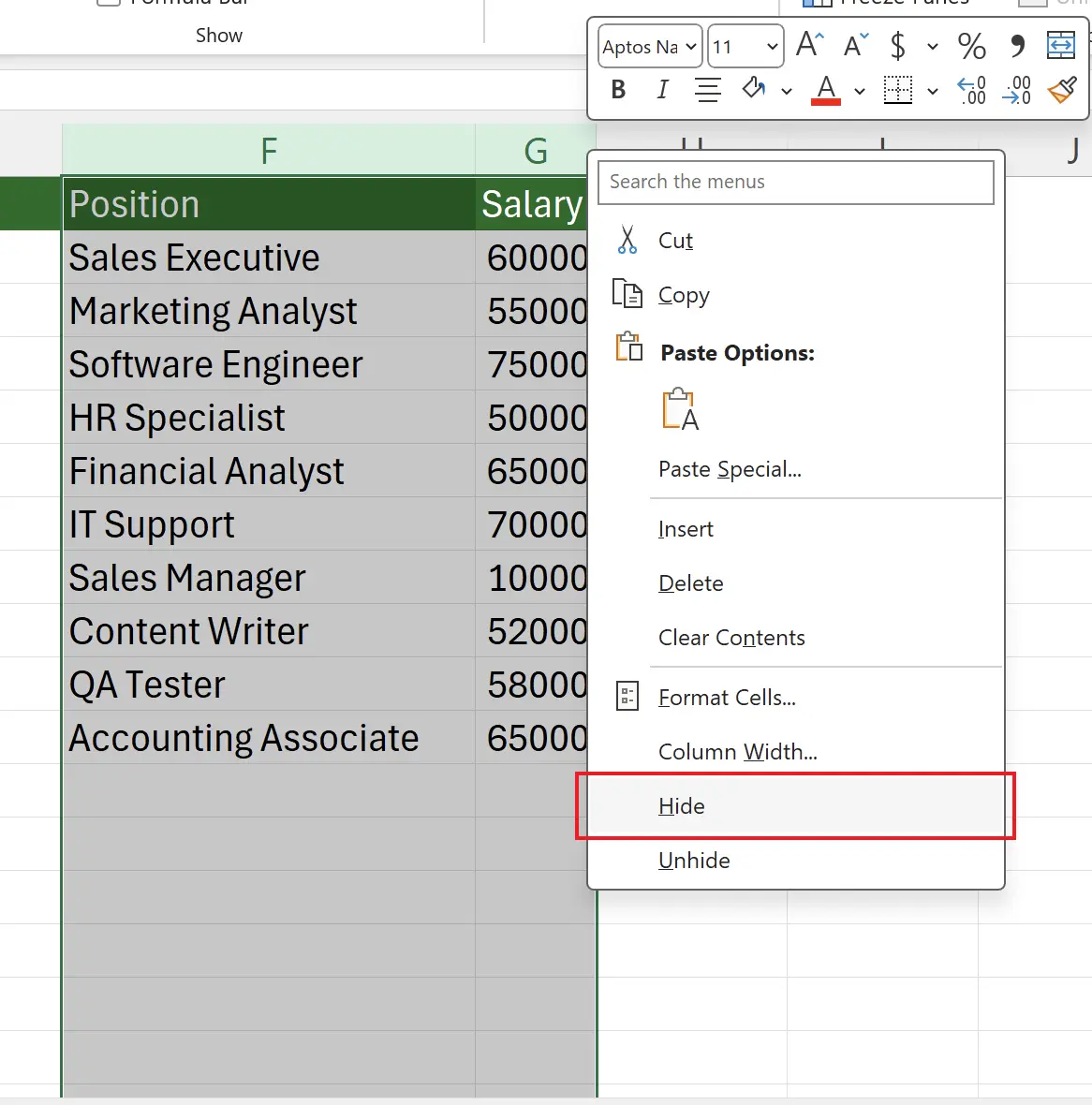Toggle bold formatting

[618, 90]
